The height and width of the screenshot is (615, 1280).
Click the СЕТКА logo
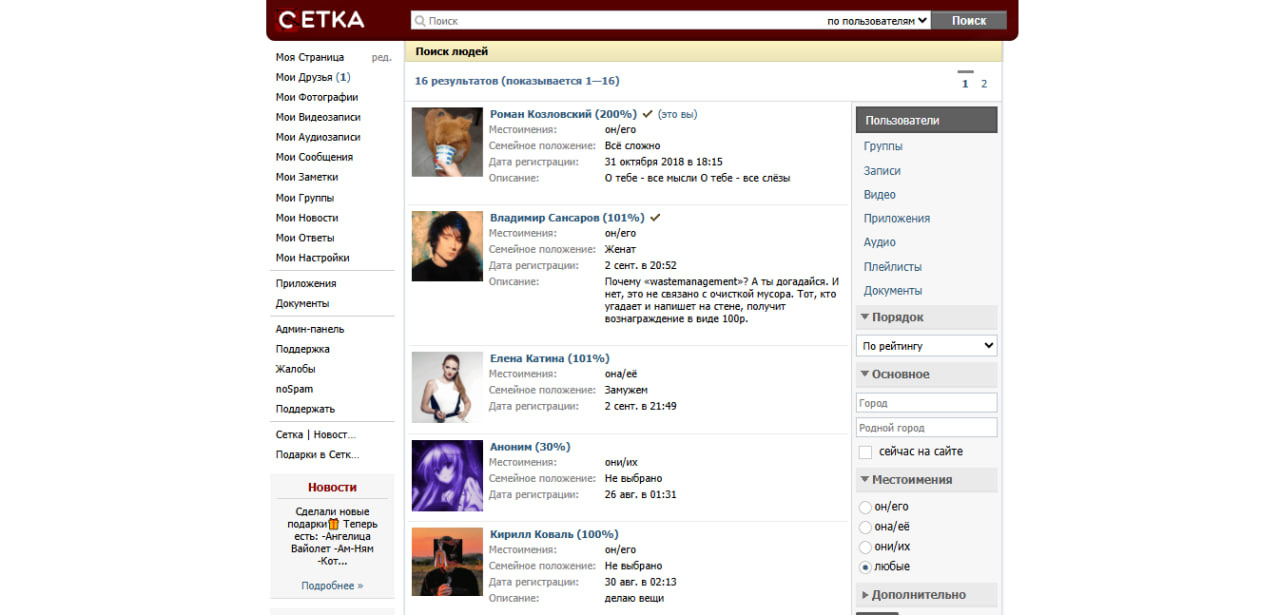coord(321,19)
